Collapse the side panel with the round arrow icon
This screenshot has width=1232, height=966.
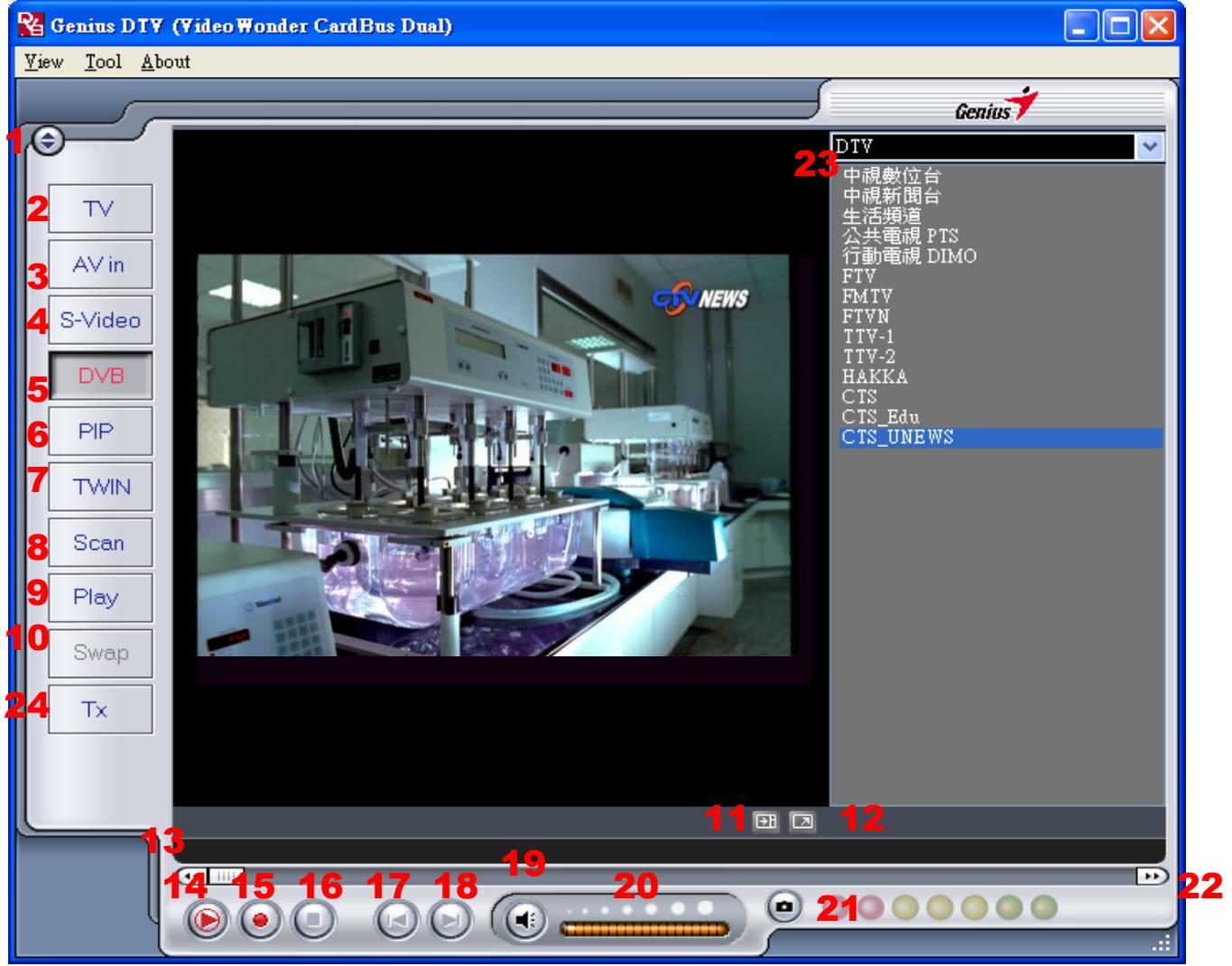pyautogui.click(x=48, y=141)
